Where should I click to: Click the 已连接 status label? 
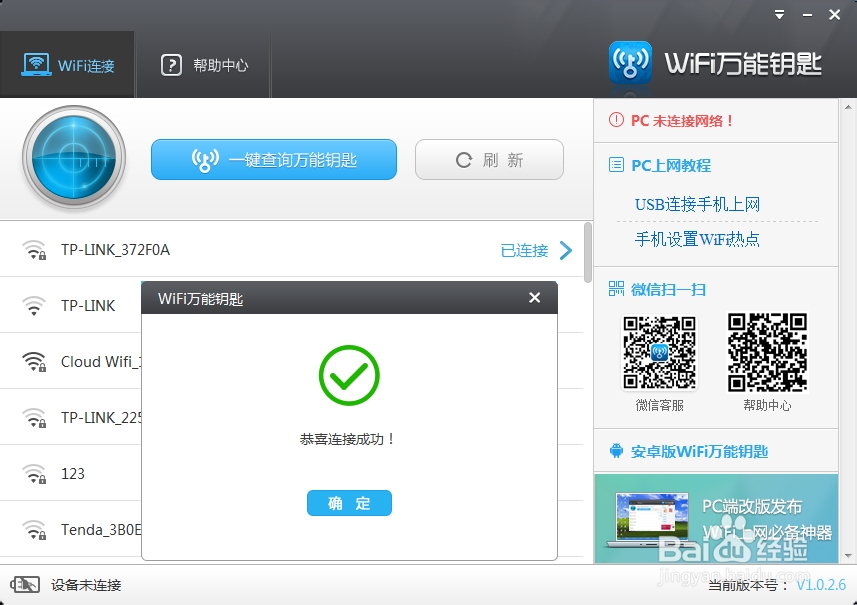click(524, 250)
